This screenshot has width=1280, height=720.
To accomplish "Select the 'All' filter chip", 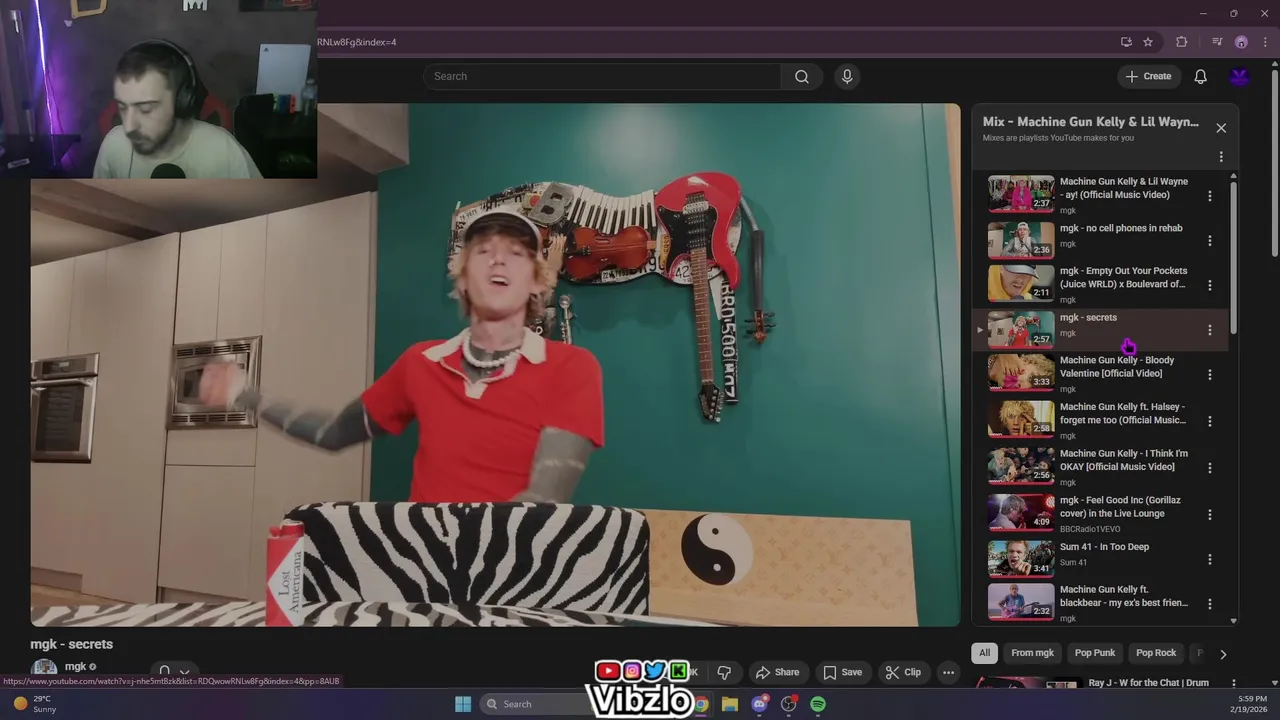I will [984, 653].
